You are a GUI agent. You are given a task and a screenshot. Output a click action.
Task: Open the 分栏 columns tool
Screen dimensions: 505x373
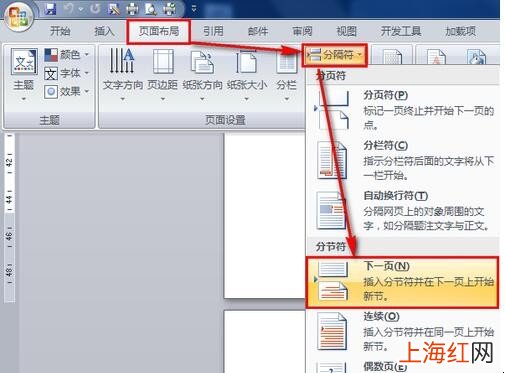tap(286, 75)
